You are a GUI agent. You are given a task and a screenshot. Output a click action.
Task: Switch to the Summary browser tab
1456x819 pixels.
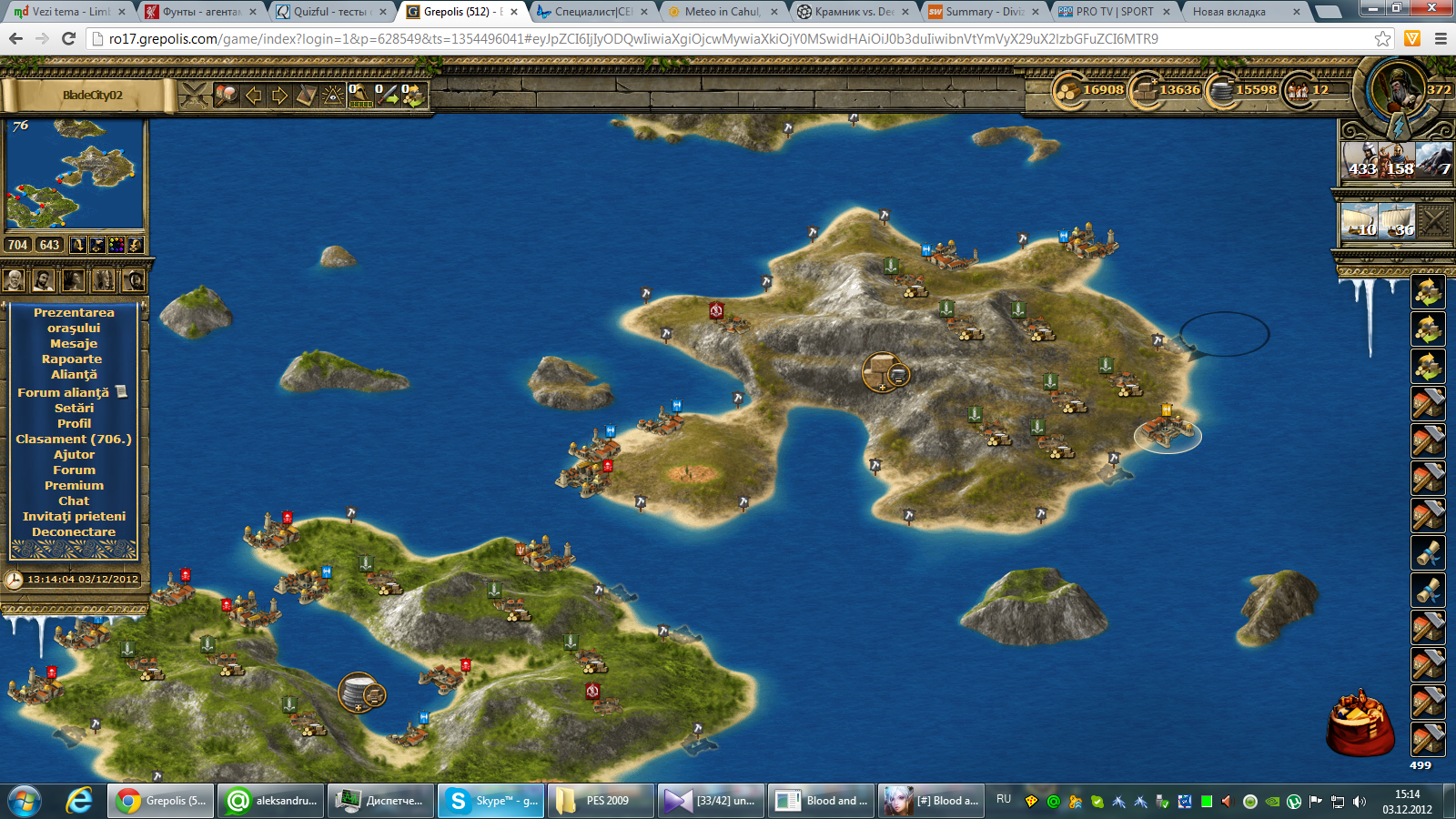pyautogui.click(x=984, y=12)
